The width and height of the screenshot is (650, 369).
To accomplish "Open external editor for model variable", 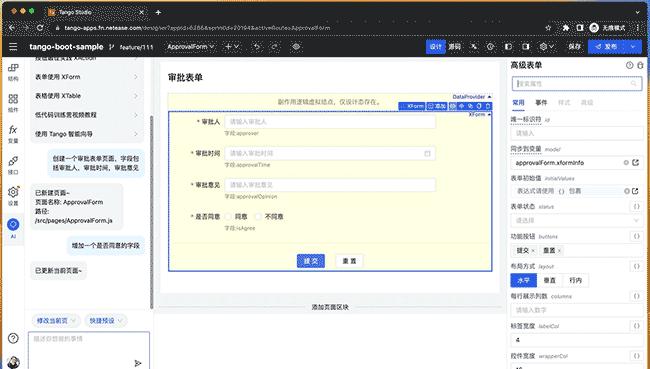I will (x=635, y=163).
